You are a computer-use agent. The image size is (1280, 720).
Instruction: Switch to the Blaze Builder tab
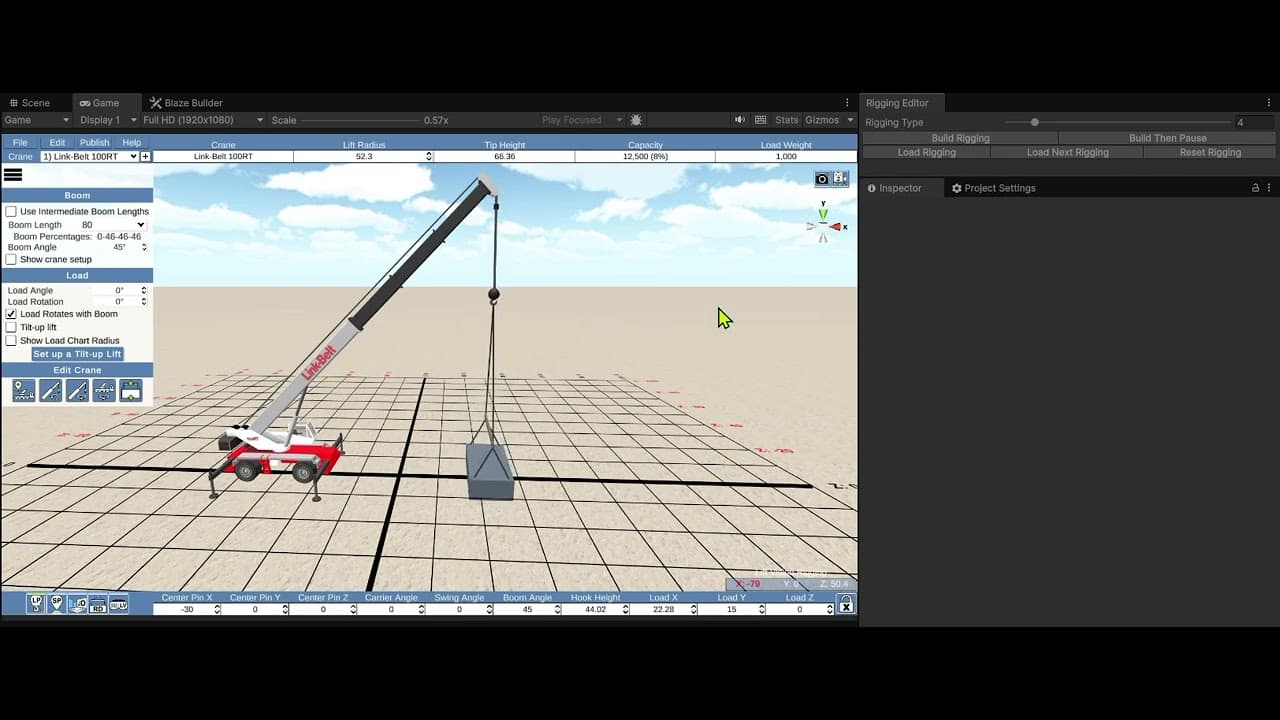point(186,103)
